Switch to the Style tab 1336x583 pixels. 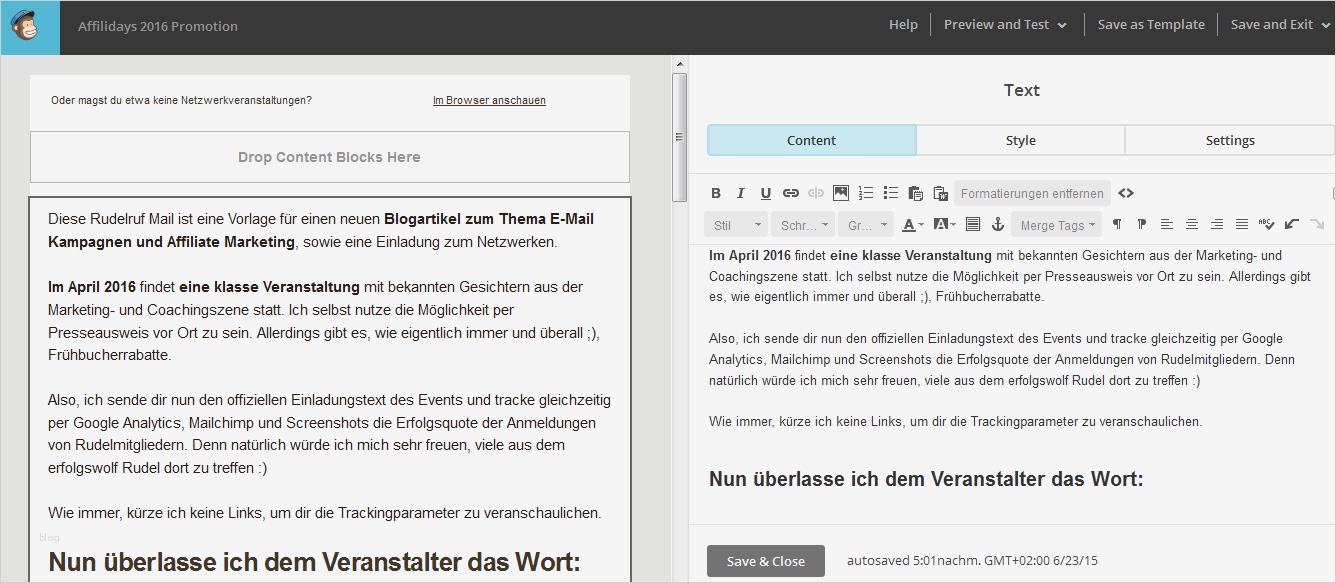tap(1020, 140)
